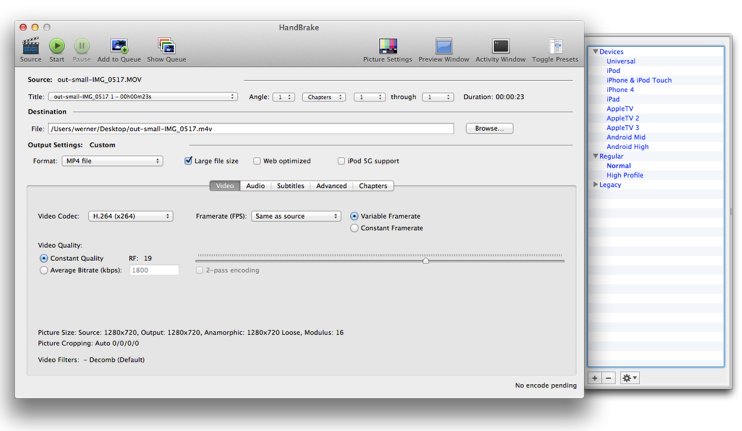Open the Angle dropdown
The height and width of the screenshot is (431, 742).
[x=283, y=97]
